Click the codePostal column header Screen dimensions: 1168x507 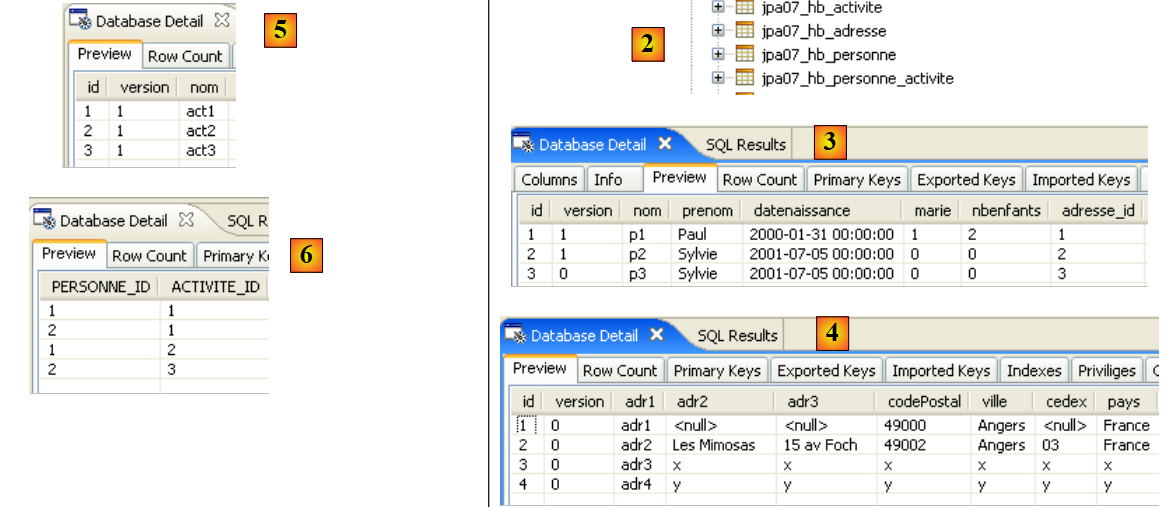click(925, 401)
